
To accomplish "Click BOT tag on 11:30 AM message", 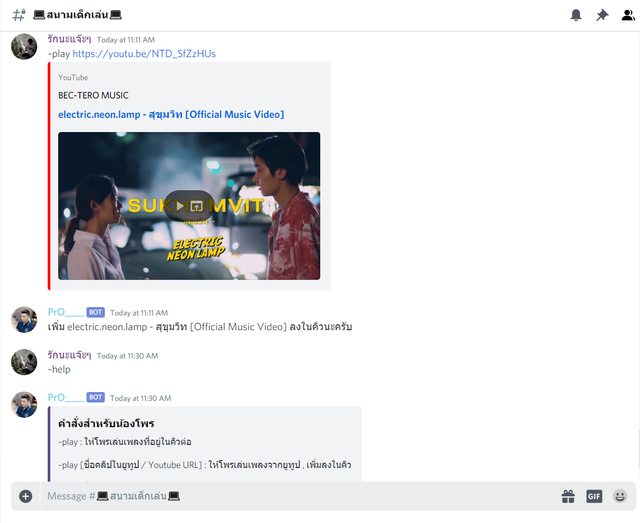I will [96, 397].
